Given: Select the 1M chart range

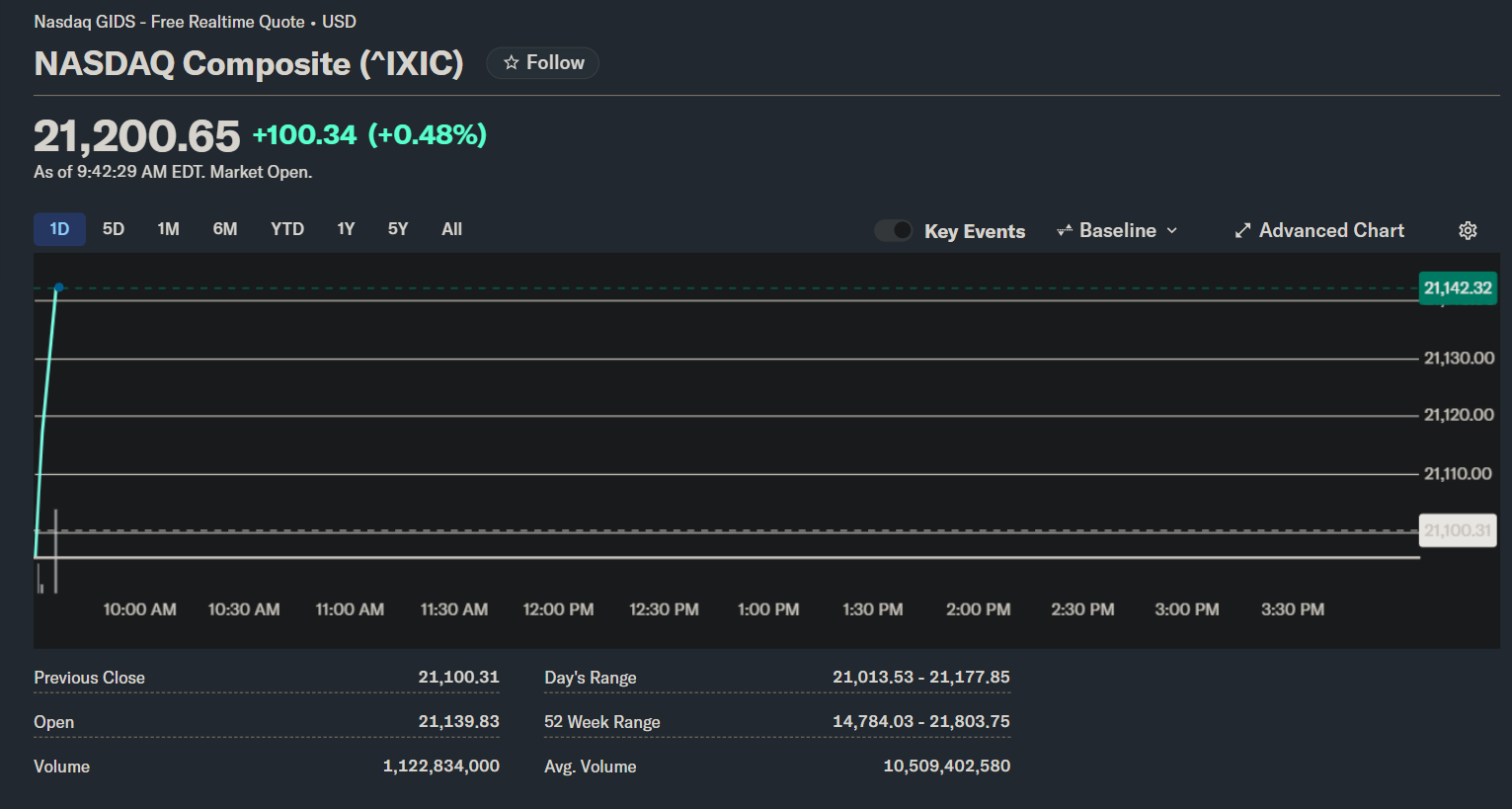Looking at the screenshot, I should tap(169, 229).
